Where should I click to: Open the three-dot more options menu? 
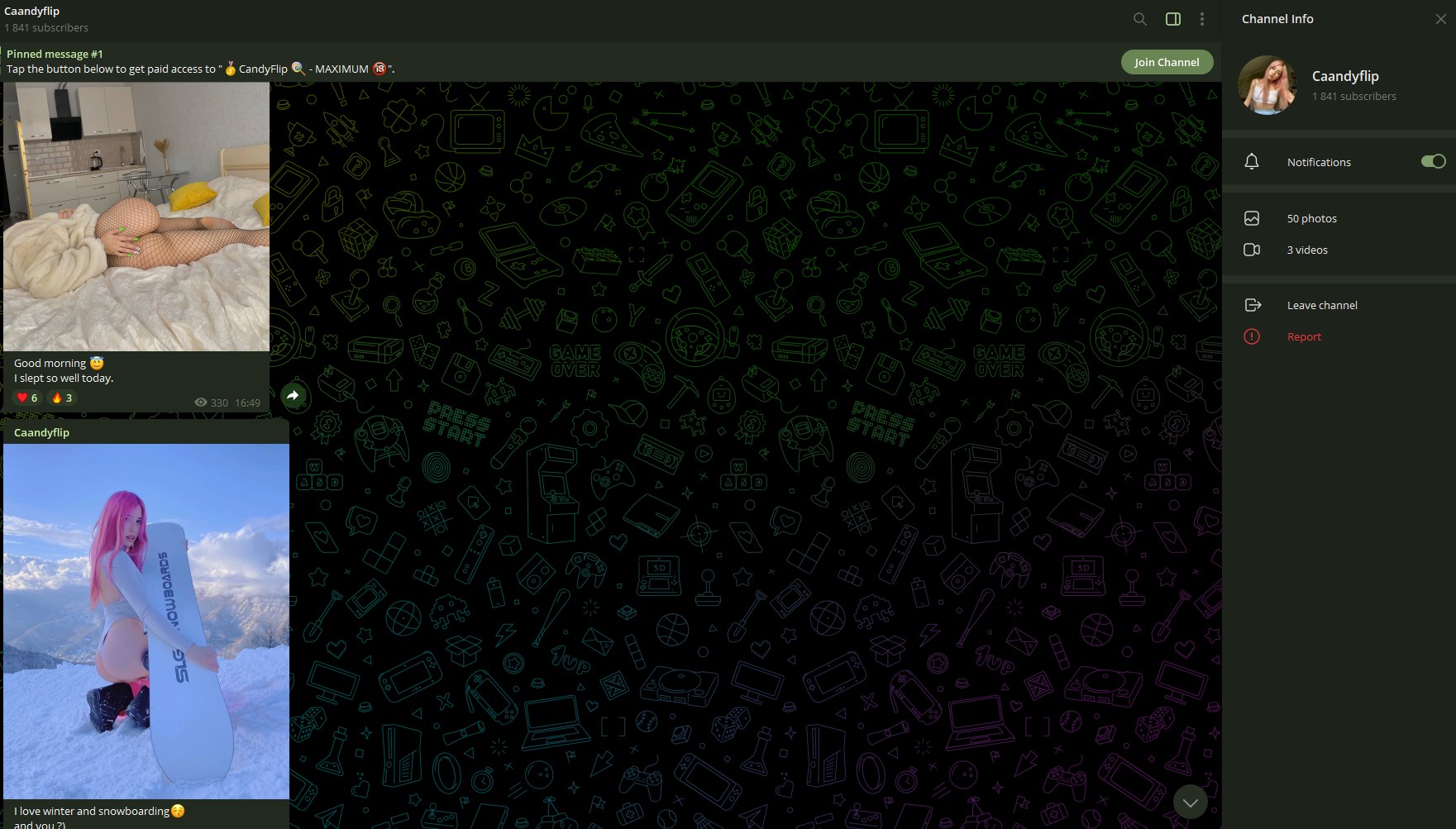coord(1201,19)
